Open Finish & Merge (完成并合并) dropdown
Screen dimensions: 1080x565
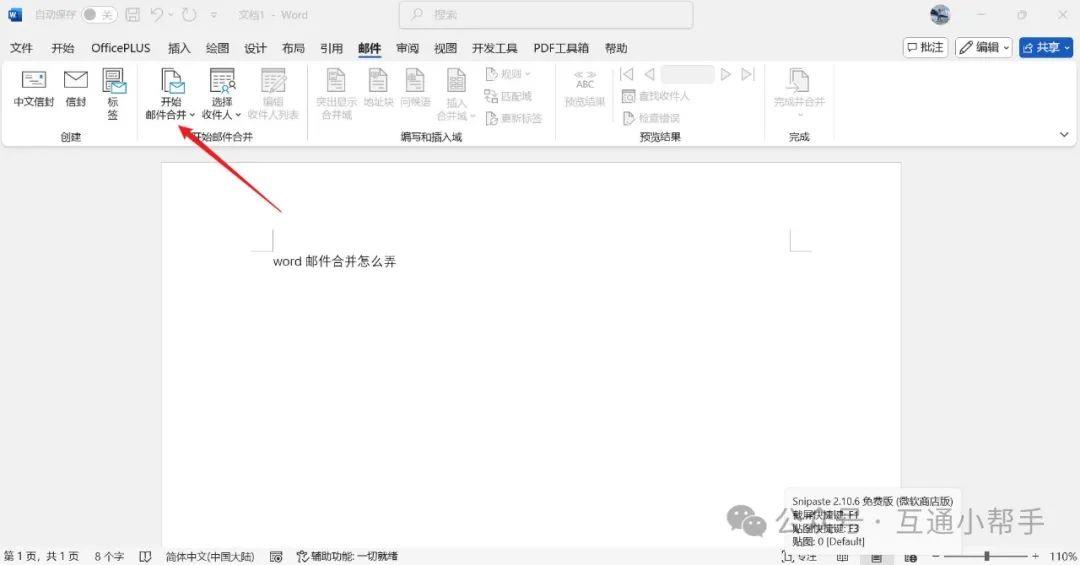coord(799,93)
